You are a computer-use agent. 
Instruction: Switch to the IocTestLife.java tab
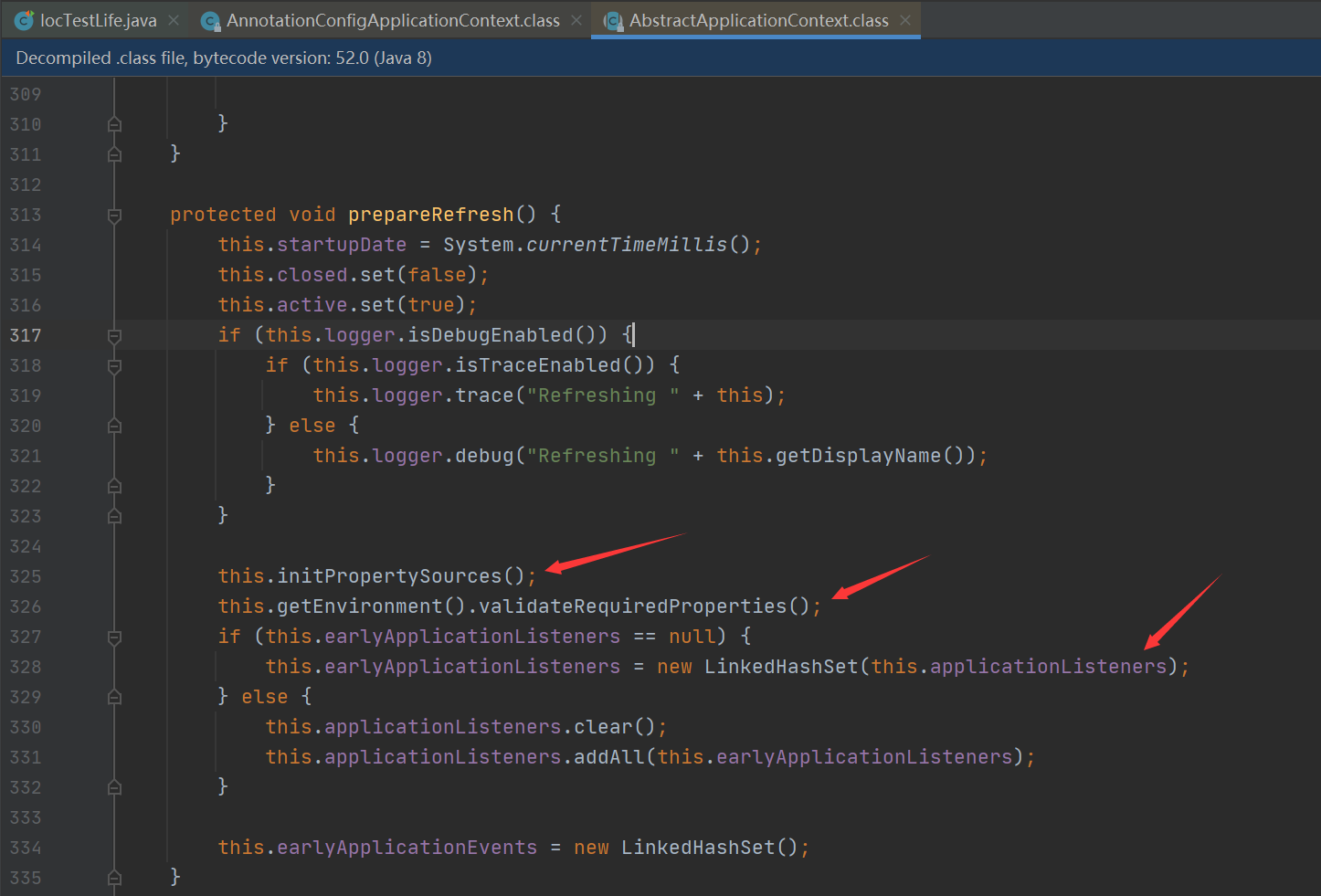(99, 20)
